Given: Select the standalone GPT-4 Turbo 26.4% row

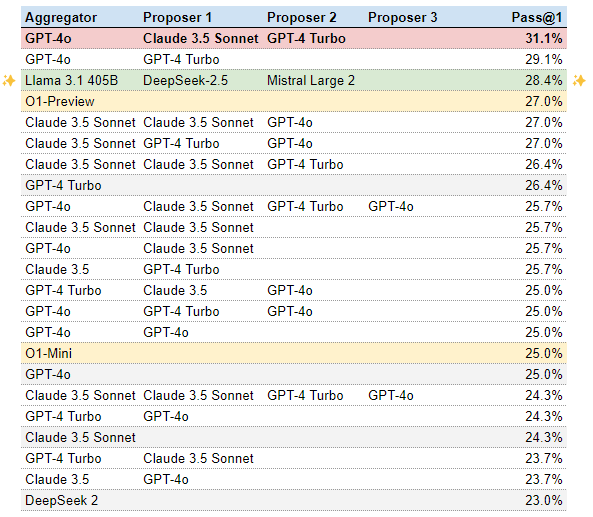Looking at the screenshot, I should point(293,185).
